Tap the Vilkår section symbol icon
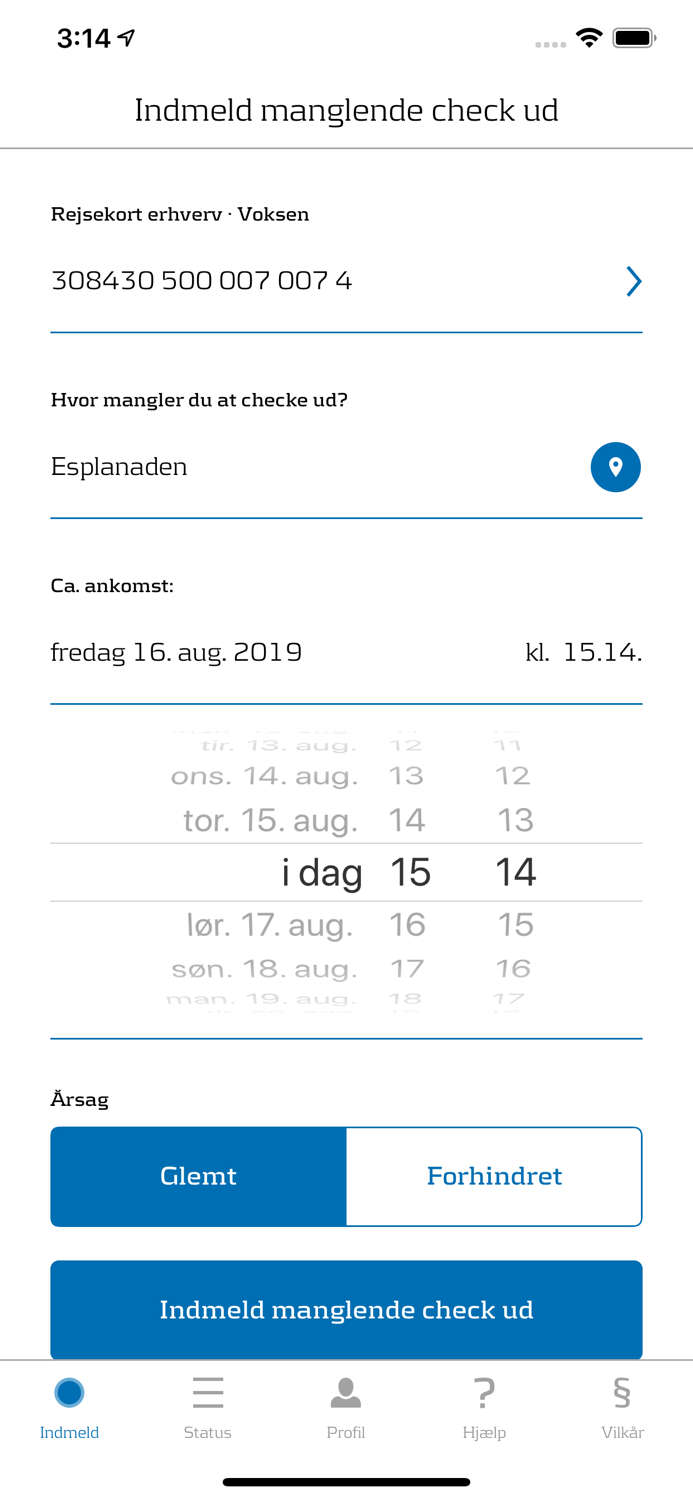 [623, 1391]
